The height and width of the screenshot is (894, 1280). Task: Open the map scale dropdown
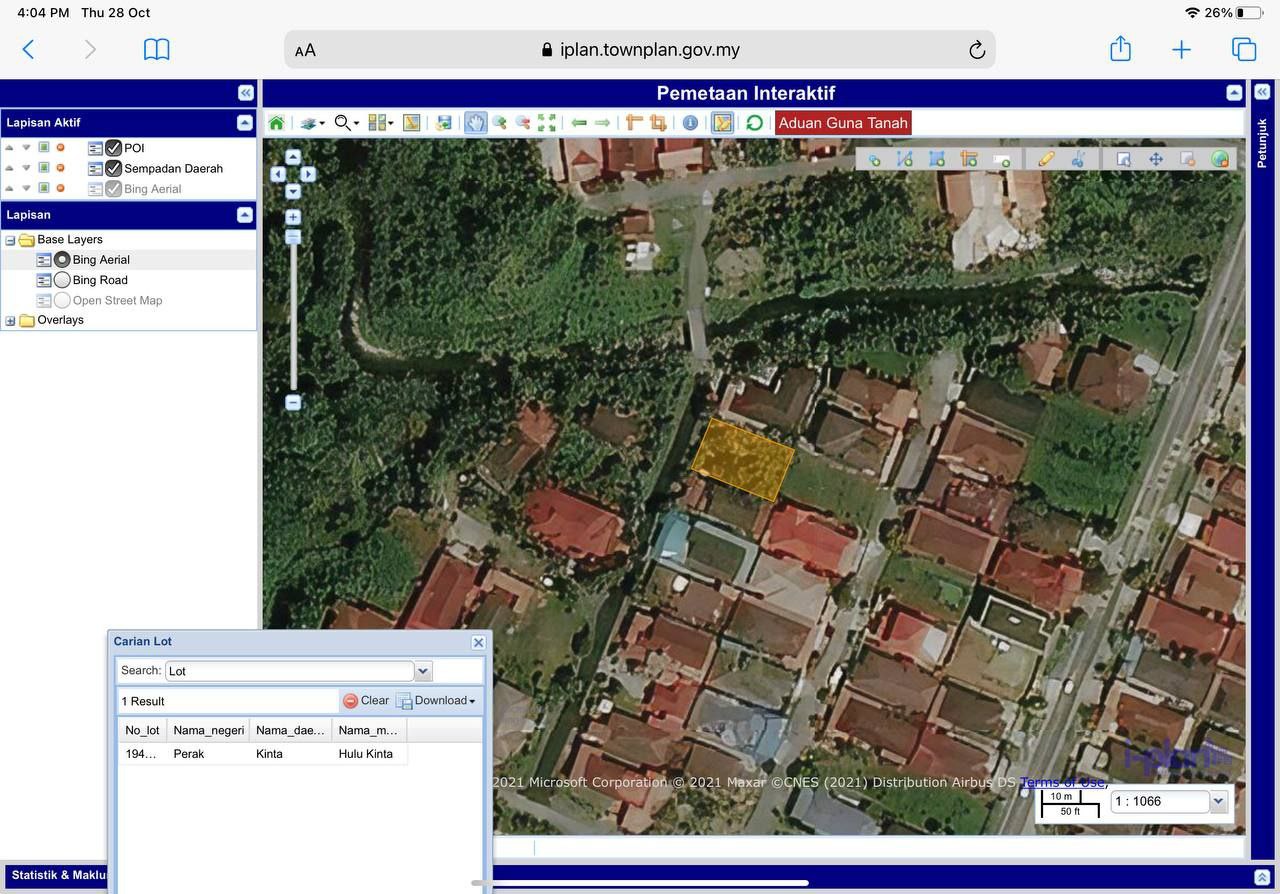coord(1218,801)
